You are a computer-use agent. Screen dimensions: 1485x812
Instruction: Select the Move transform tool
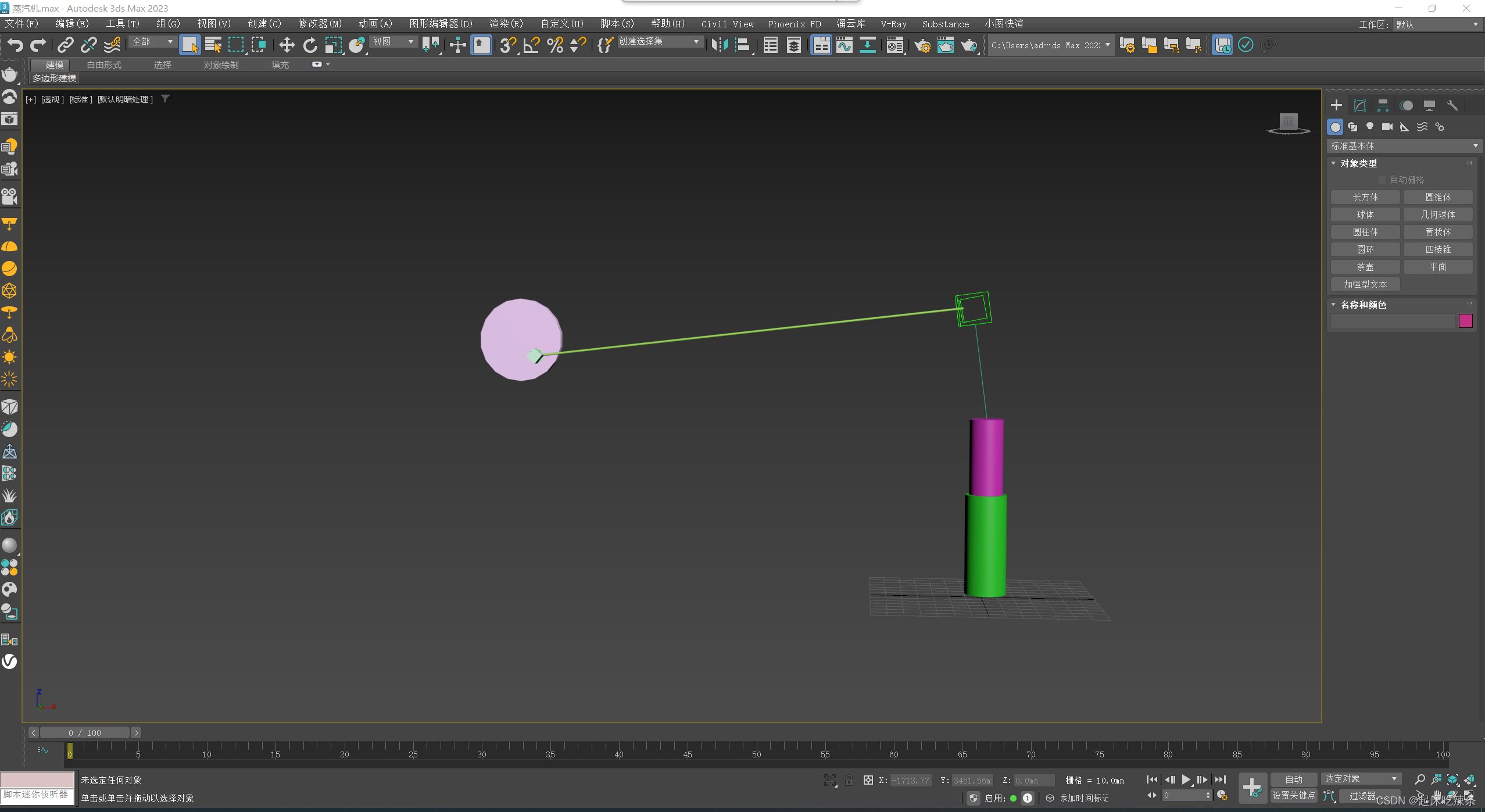(x=287, y=45)
